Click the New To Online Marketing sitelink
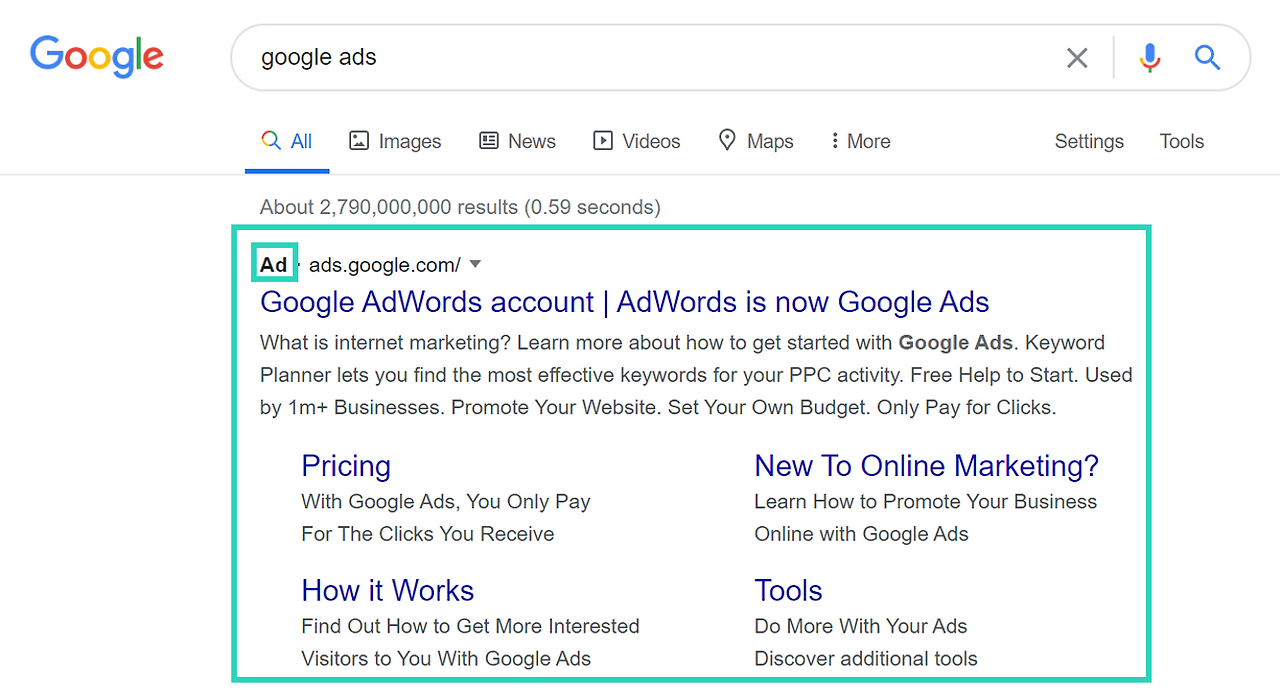 [925, 466]
